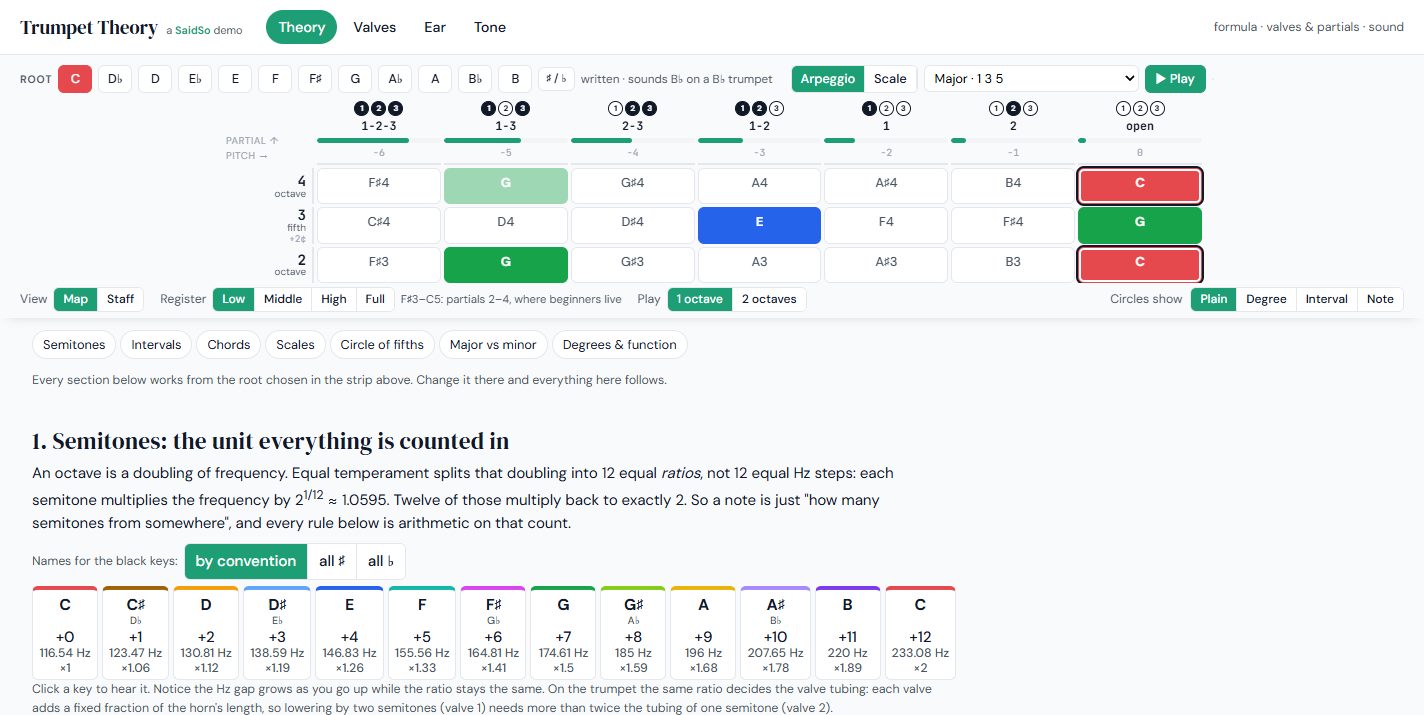1424x715 pixels.
Task: Click the open valve fingering icon
Action: [1140, 109]
